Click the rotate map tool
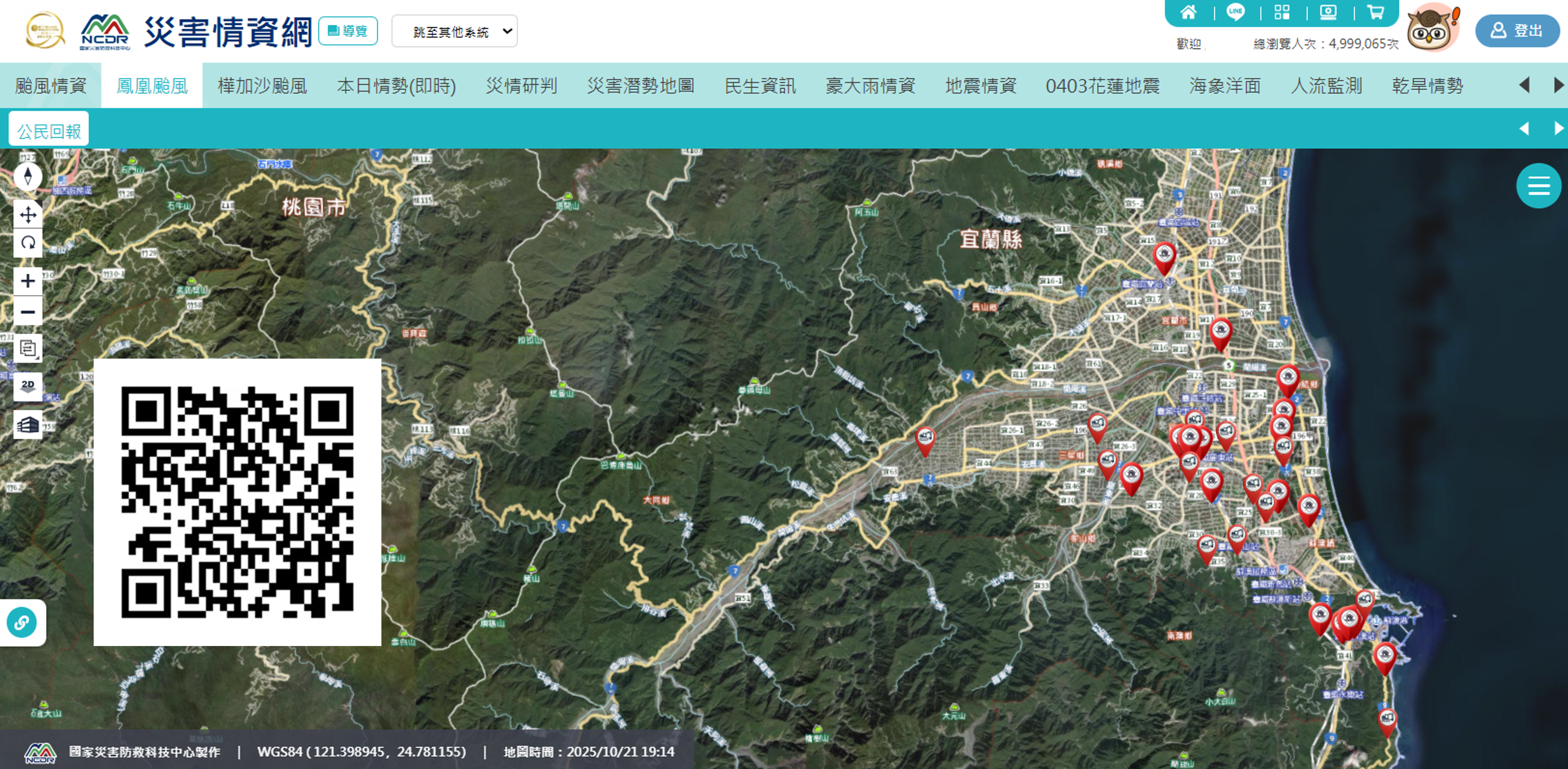1568x769 pixels. click(28, 243)
